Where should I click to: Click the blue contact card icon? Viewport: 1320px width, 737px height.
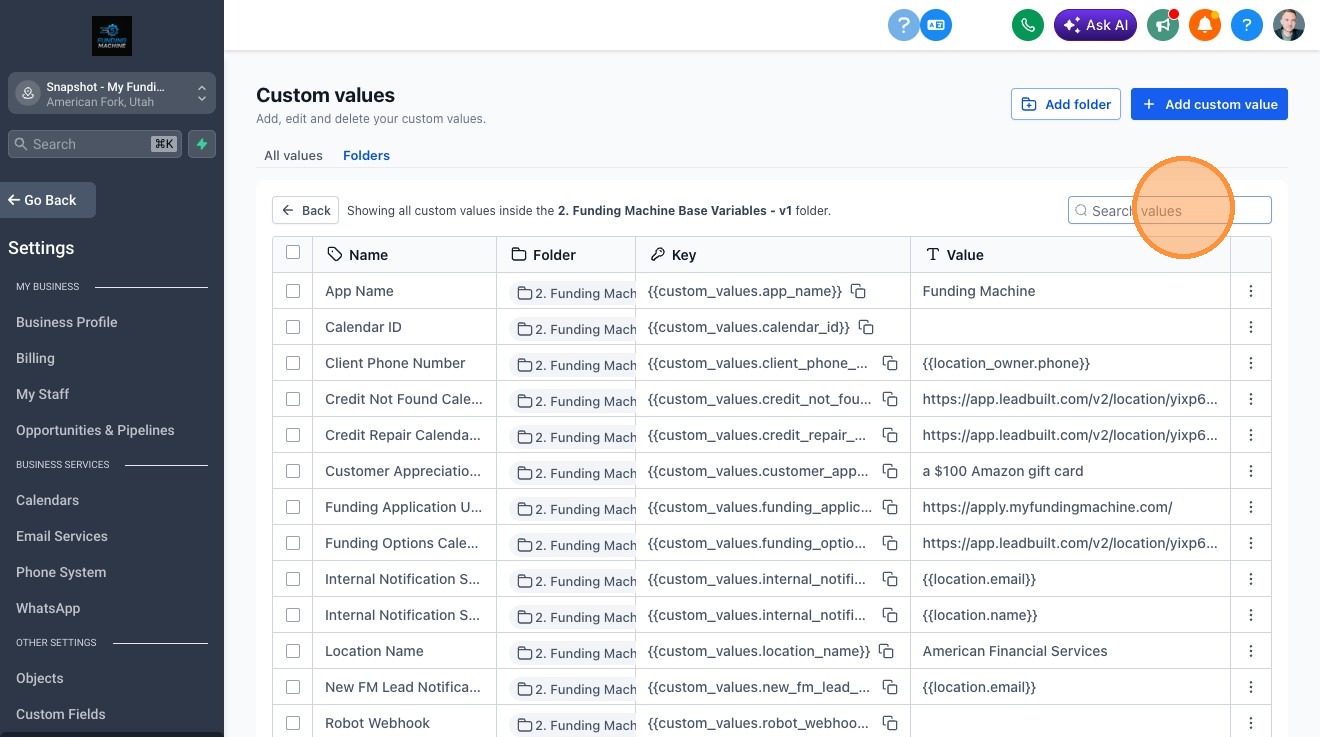pyautogui.click(x=936, y=25)
